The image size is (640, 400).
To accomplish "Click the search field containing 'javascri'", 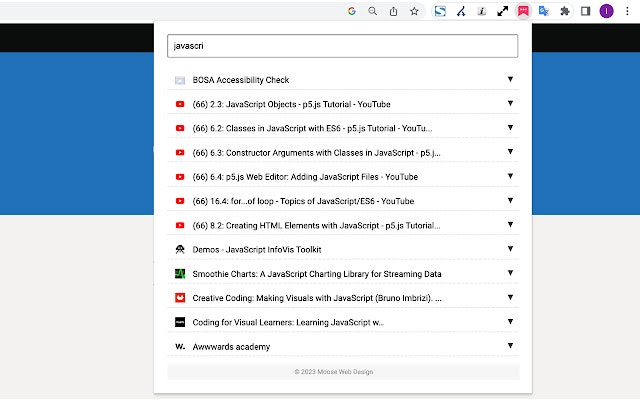I will coord(342,46).
